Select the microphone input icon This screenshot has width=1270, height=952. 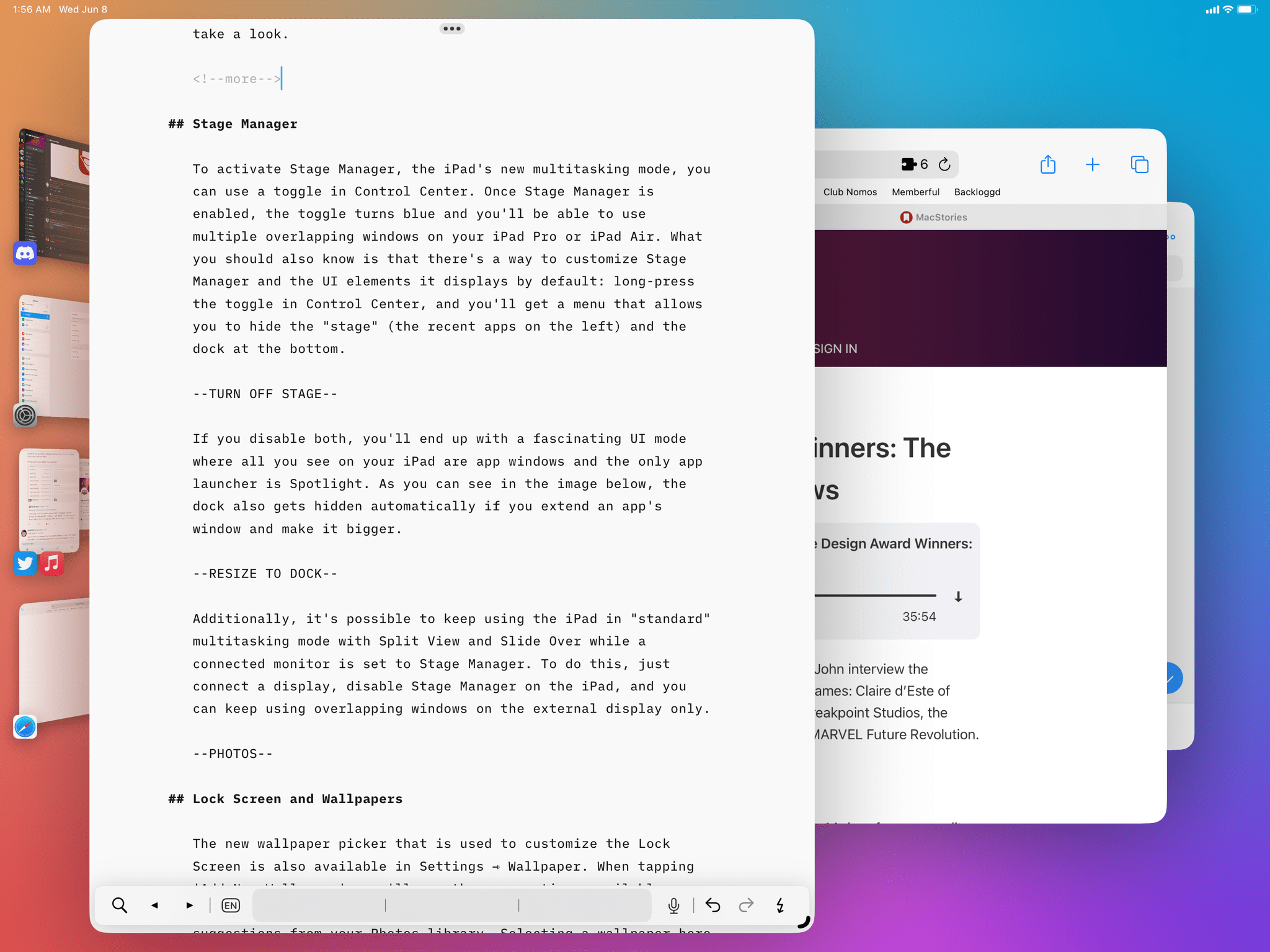point(674,904)
